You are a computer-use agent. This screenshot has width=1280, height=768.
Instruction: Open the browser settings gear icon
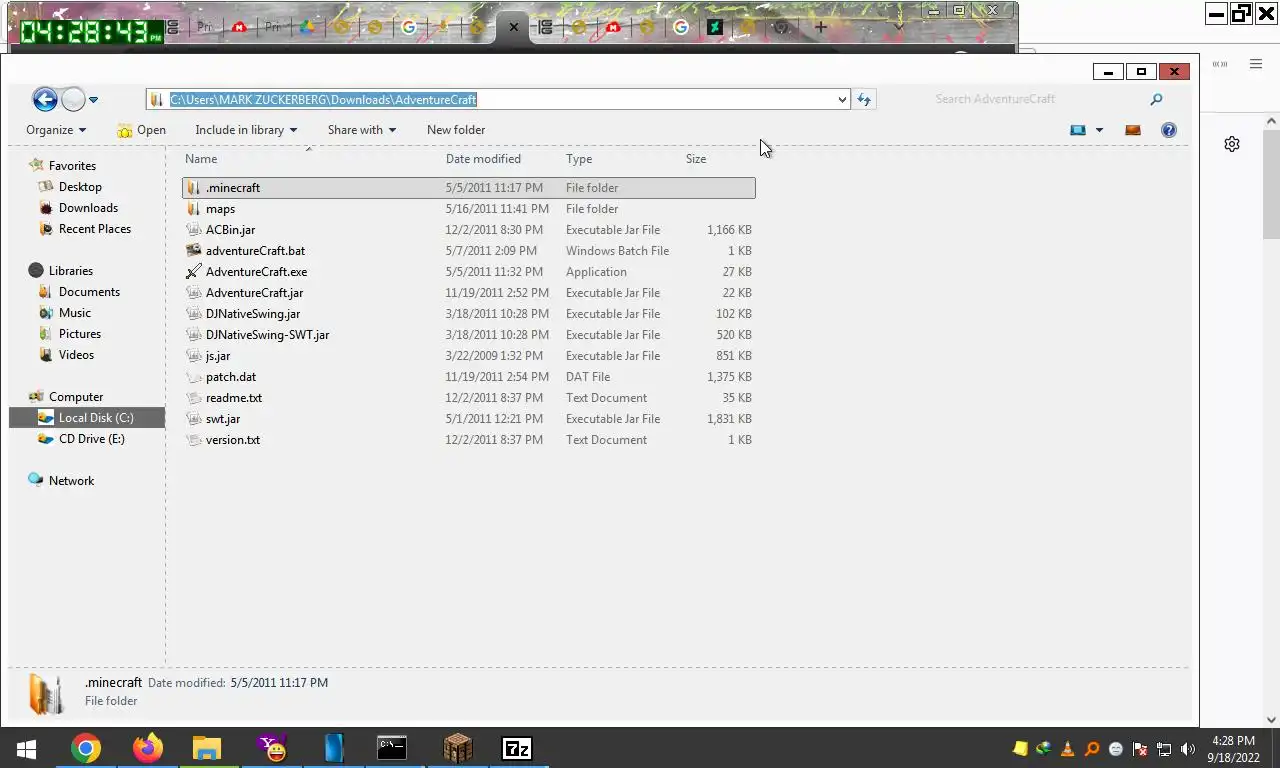(1232, 144)
